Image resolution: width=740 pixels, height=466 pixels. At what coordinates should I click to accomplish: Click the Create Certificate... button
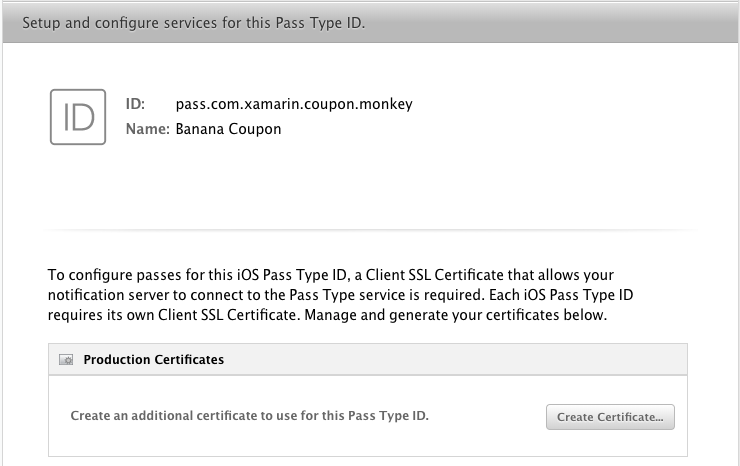(x=610, y=417)
